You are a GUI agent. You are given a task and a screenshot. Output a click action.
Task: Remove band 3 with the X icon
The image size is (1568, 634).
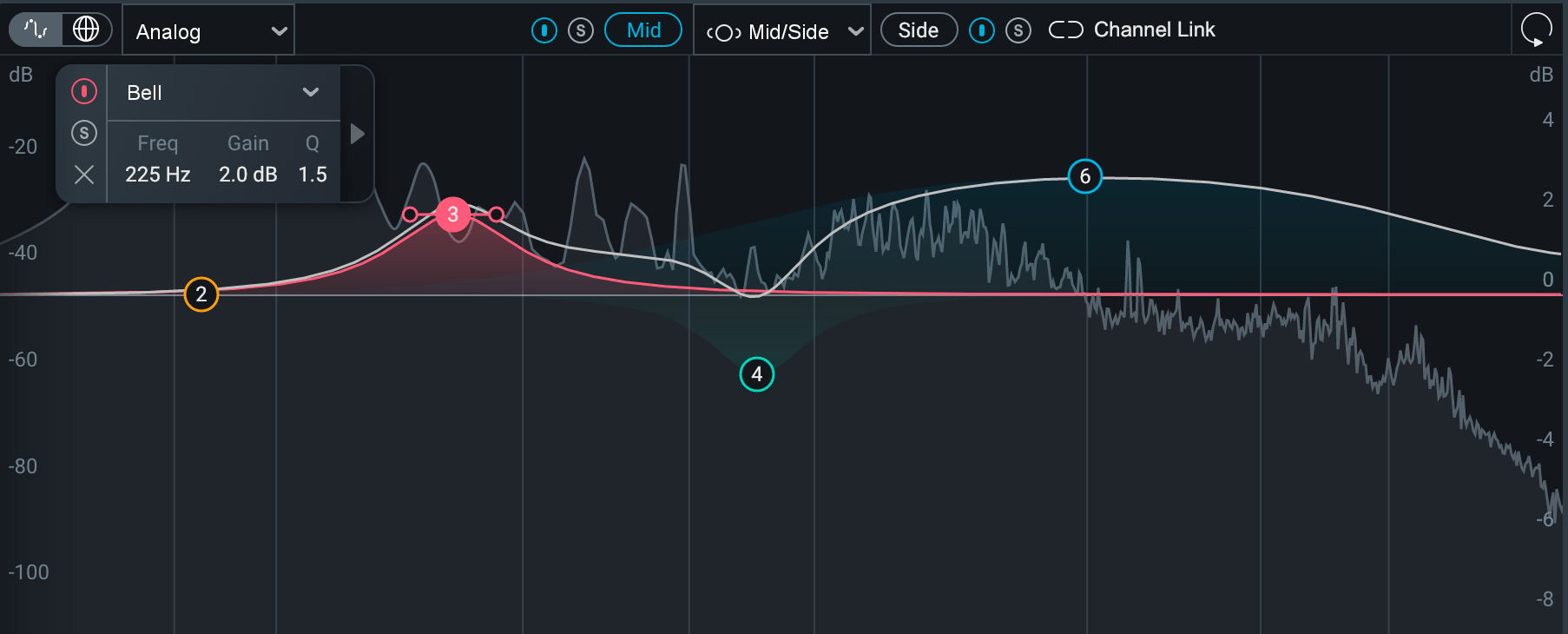84,175
